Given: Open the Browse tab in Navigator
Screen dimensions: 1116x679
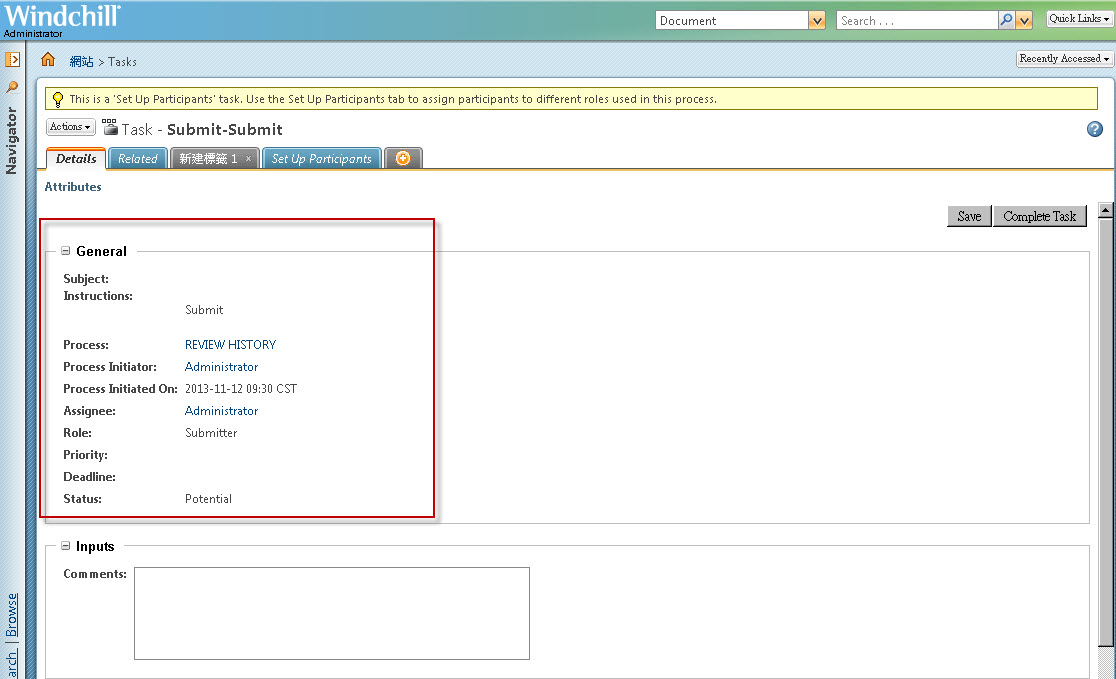Looking at the screenshot, I should pyautogui.click(x=11, y=615).
